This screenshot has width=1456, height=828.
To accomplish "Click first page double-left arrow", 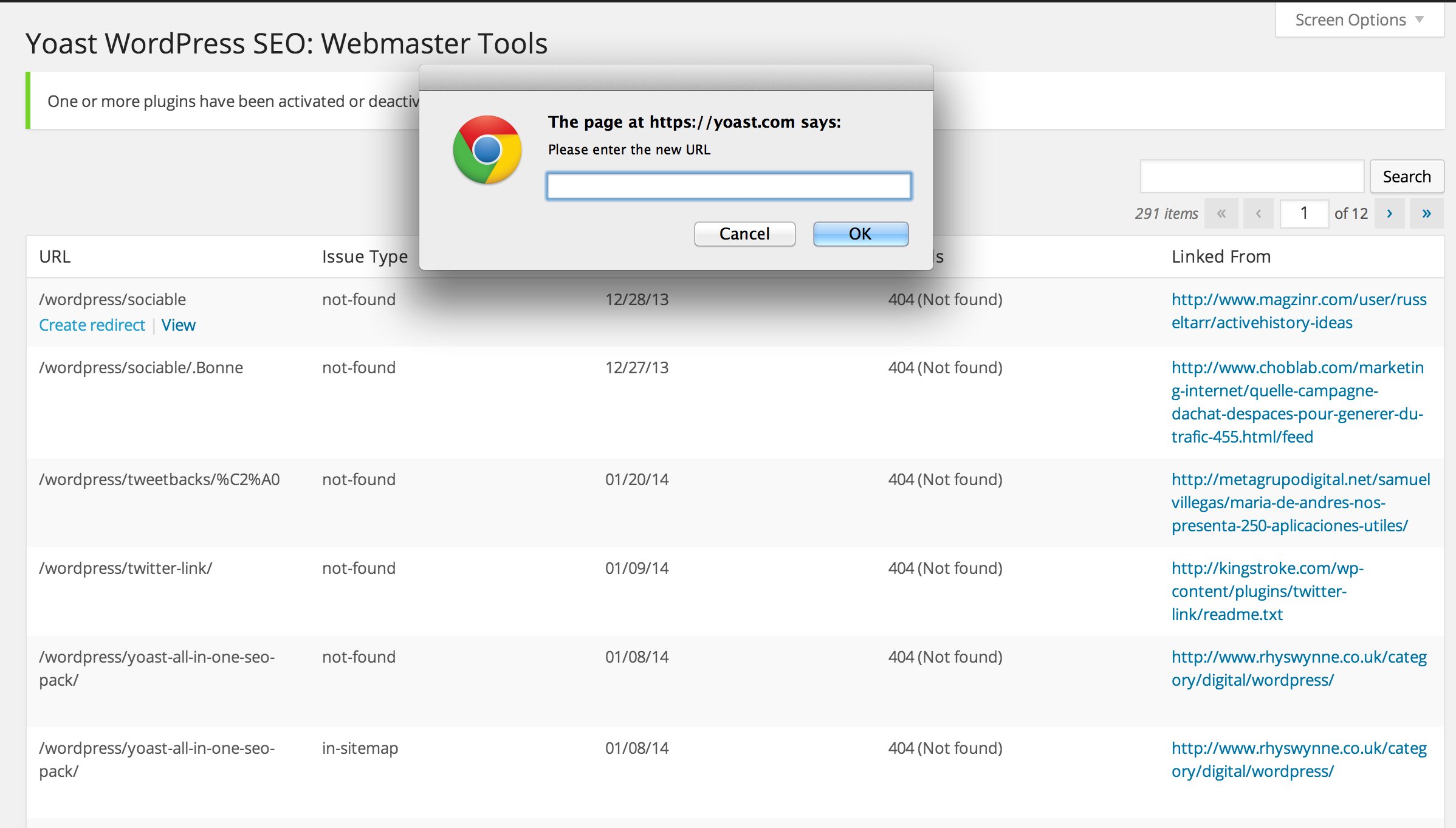I will (x=1221, y=213).
